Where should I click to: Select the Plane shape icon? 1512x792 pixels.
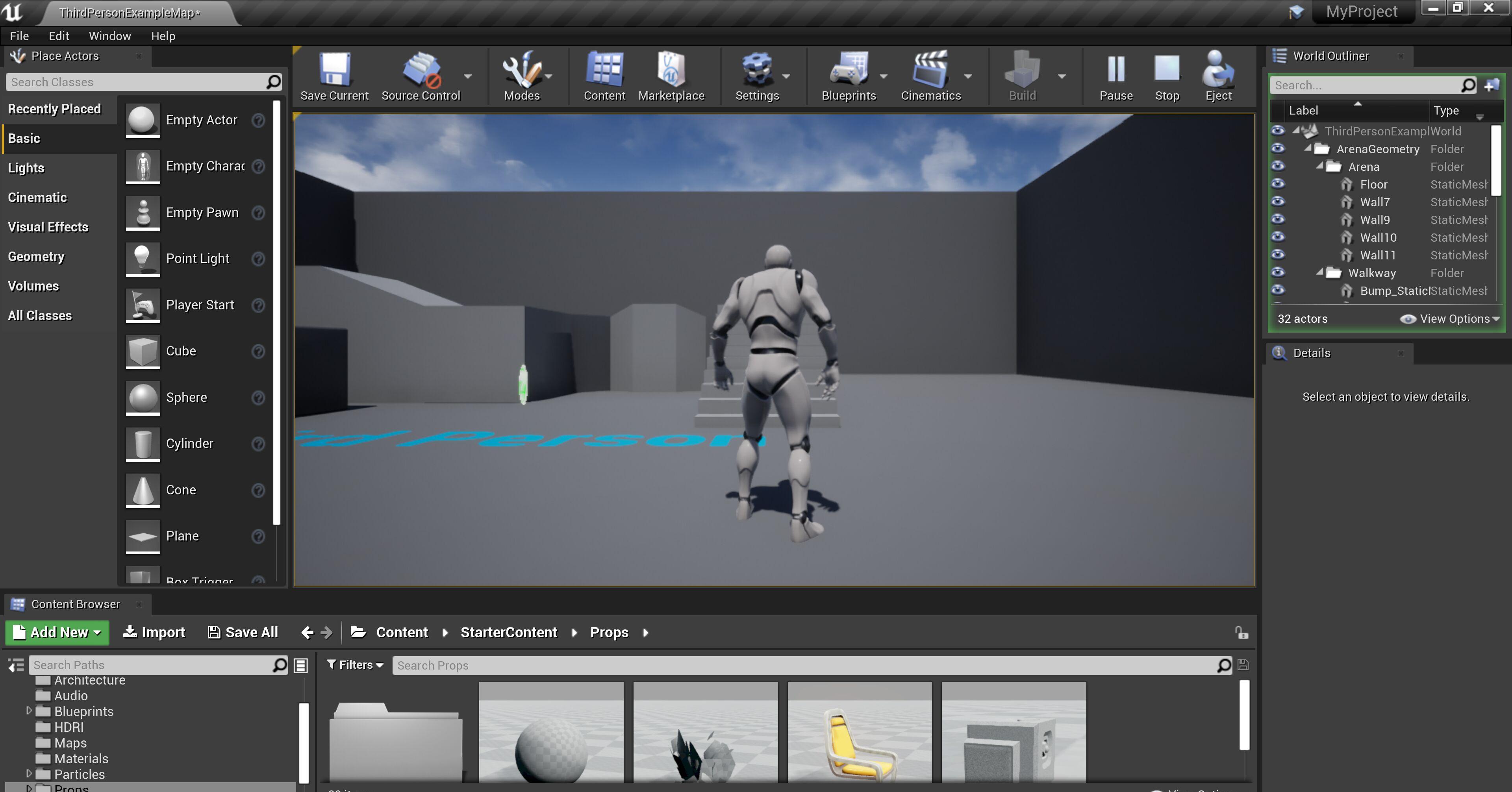click(143, 537)
